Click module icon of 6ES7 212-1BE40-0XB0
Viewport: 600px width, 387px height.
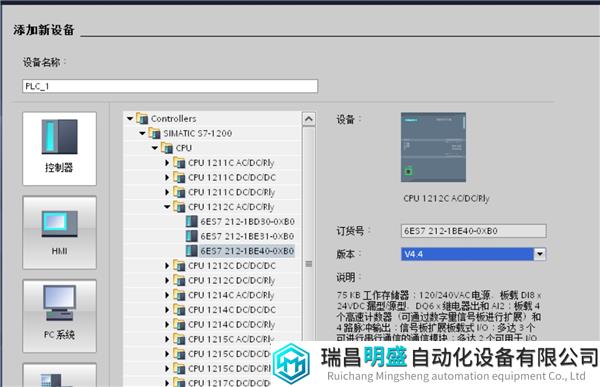pyautogui.click(x=191, y=251)
